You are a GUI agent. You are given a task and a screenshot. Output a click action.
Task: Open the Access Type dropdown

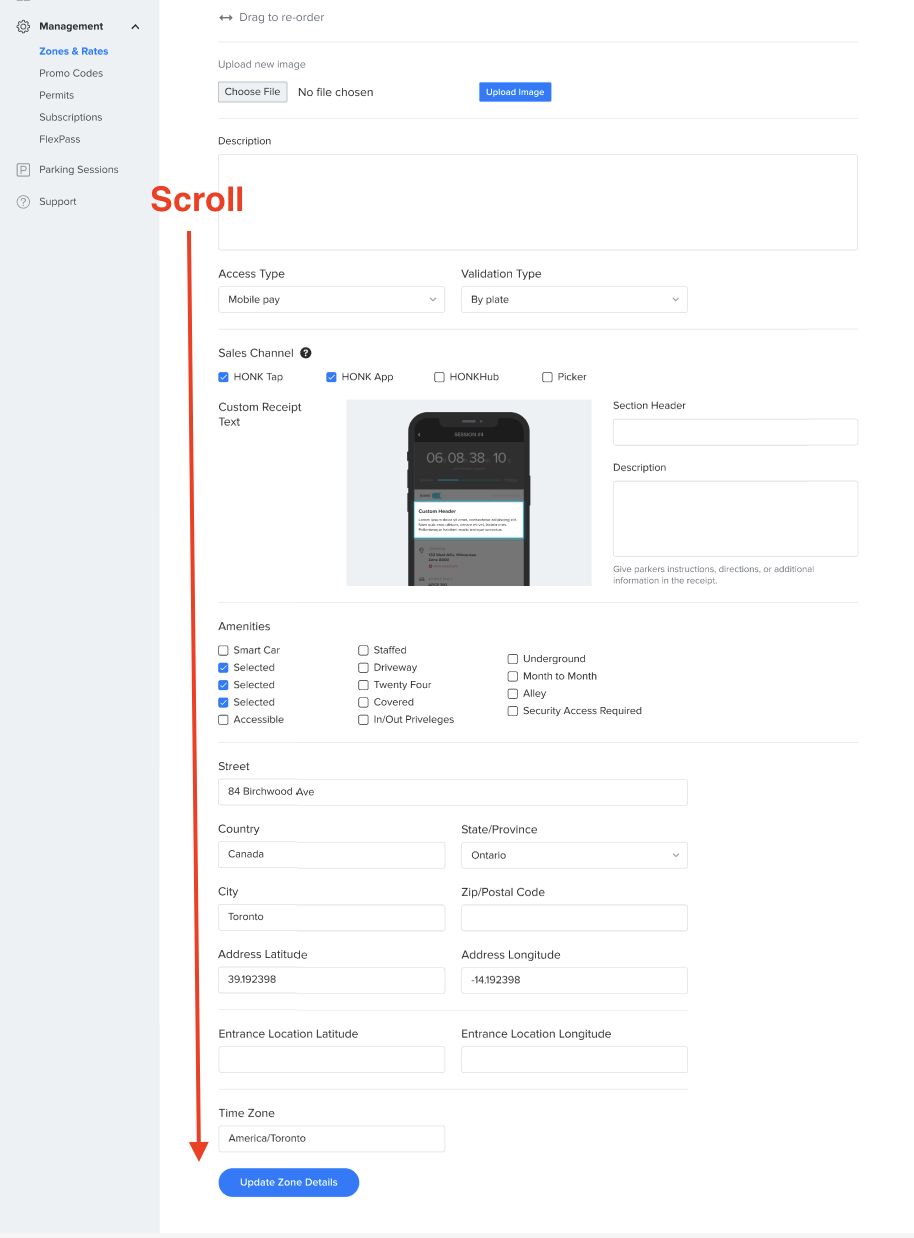(331, 300)
